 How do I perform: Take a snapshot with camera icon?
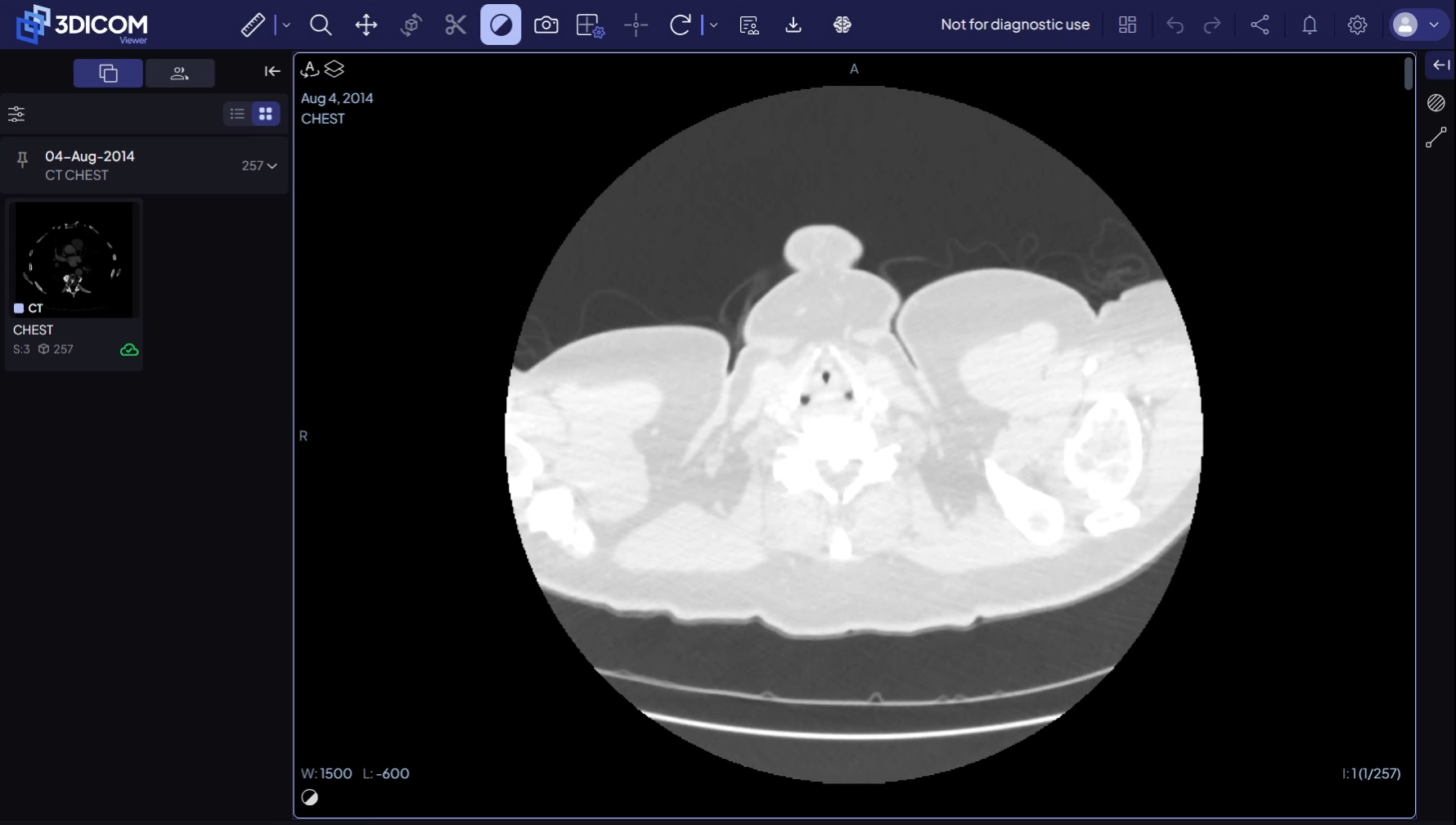click(x=546, y=25)
